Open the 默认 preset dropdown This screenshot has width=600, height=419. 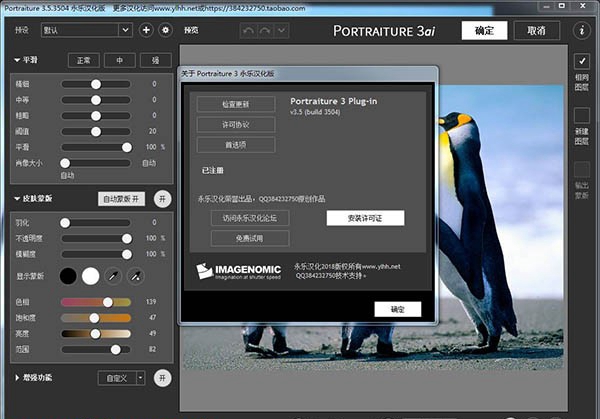pyautogui.click(x=87, y=30)
